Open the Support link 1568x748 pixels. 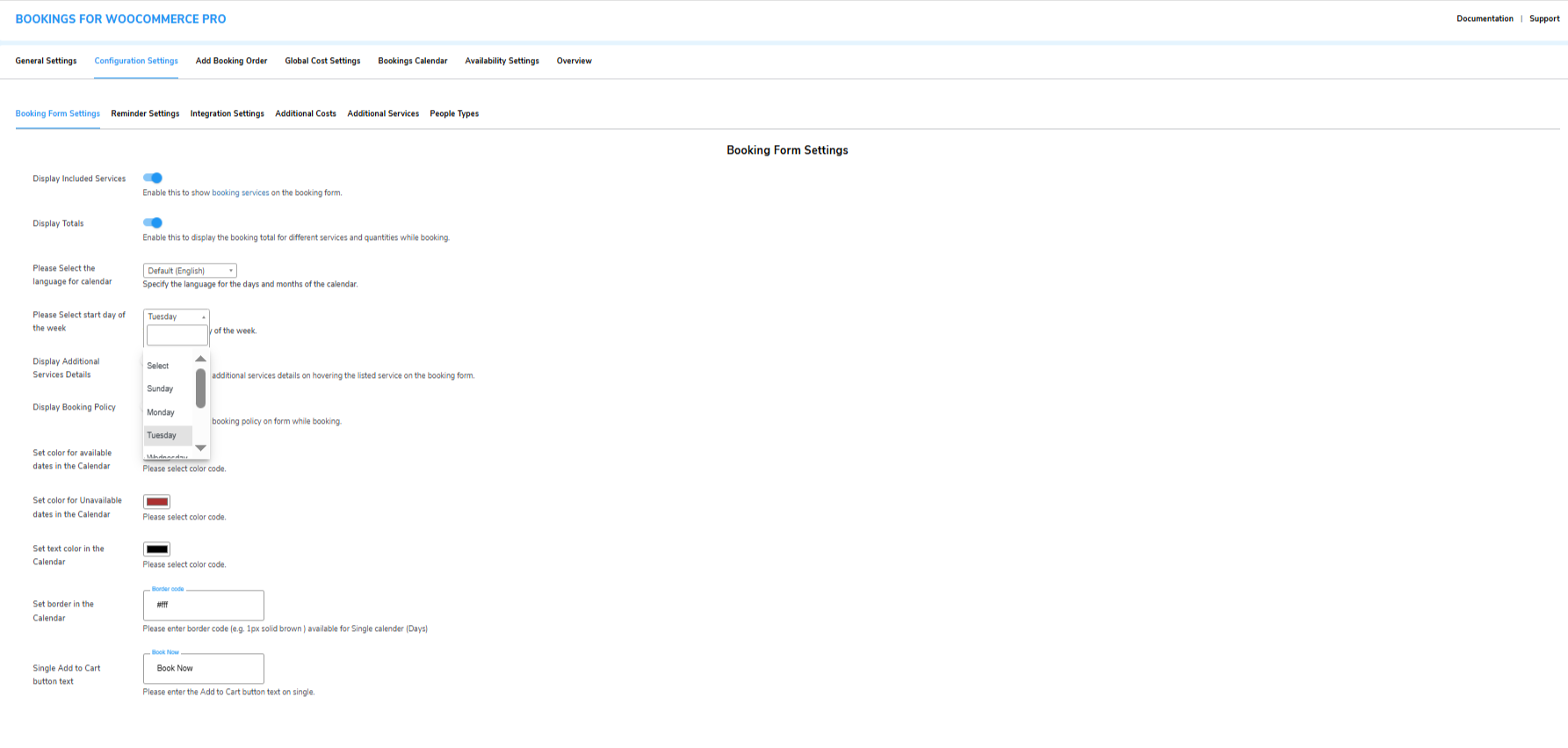point(1544,18)
